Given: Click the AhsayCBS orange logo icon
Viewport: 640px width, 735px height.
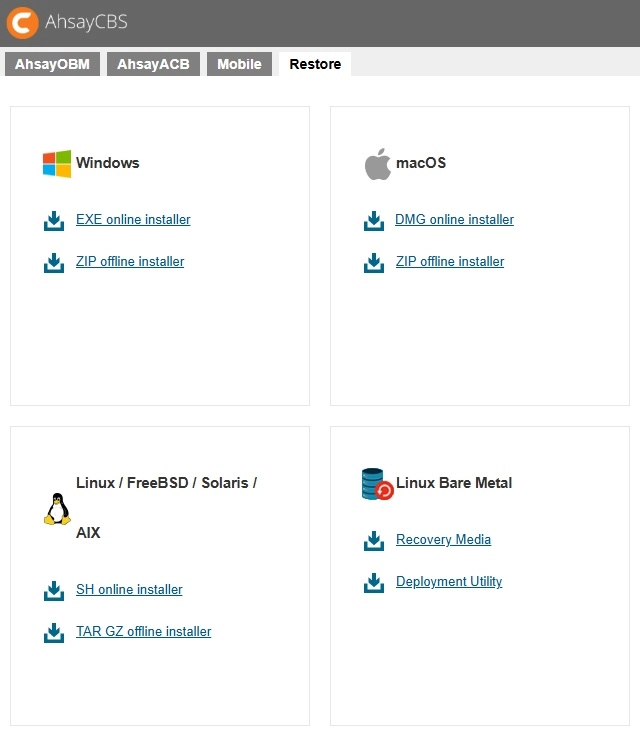Looking at the screenshot, I should [23, 22].
